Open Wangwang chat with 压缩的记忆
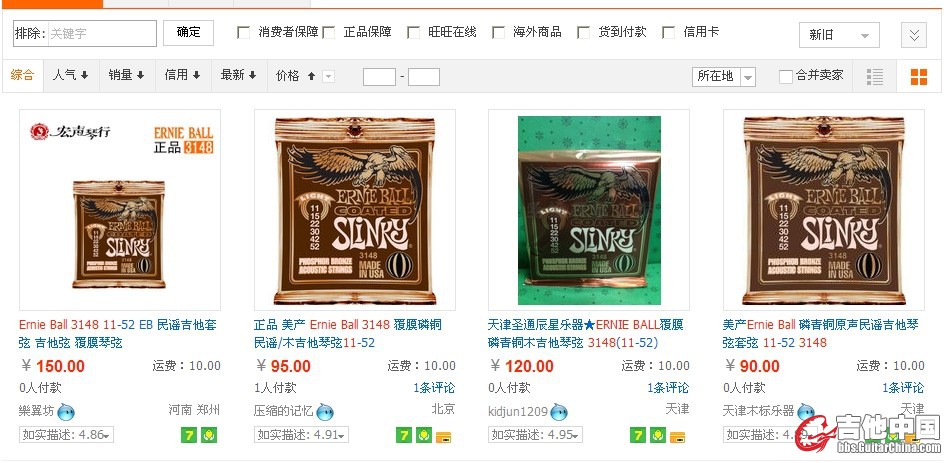 325,412
